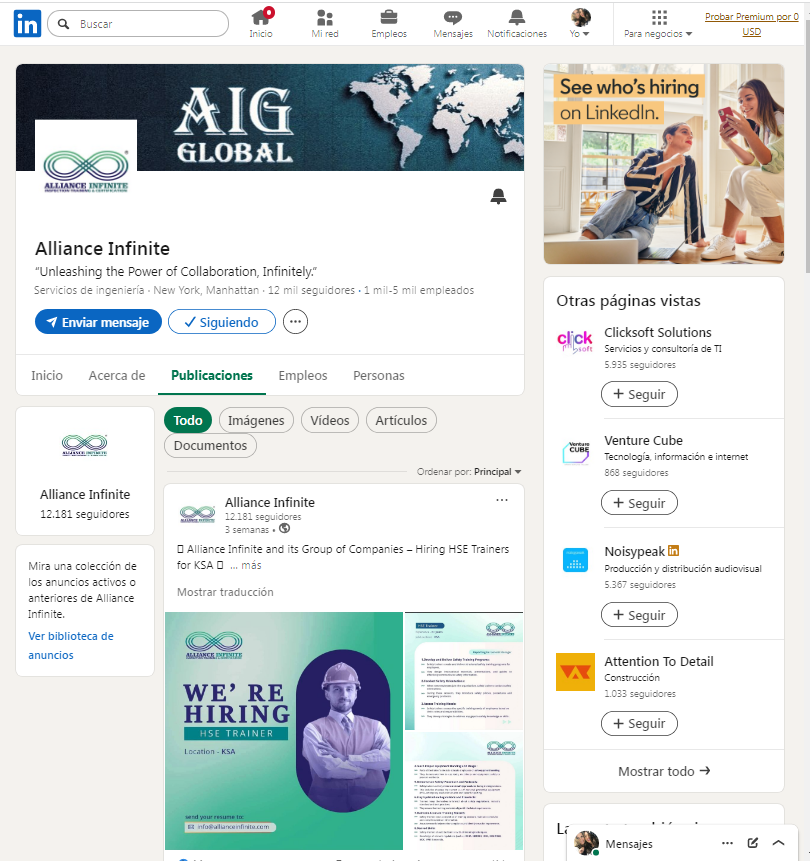
Task: Focus the Buscar search field
Action: (x=138, y=24)
